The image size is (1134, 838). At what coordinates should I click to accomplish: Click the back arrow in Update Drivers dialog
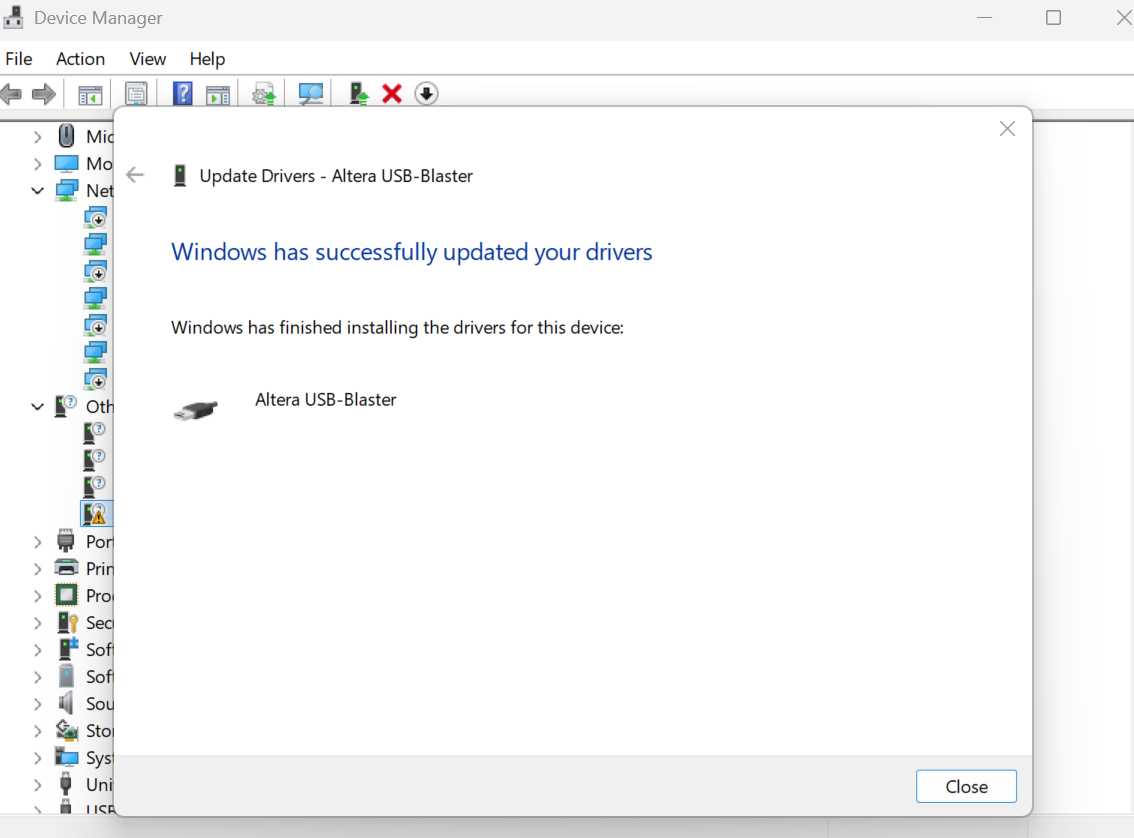click(x=135, y=175)
